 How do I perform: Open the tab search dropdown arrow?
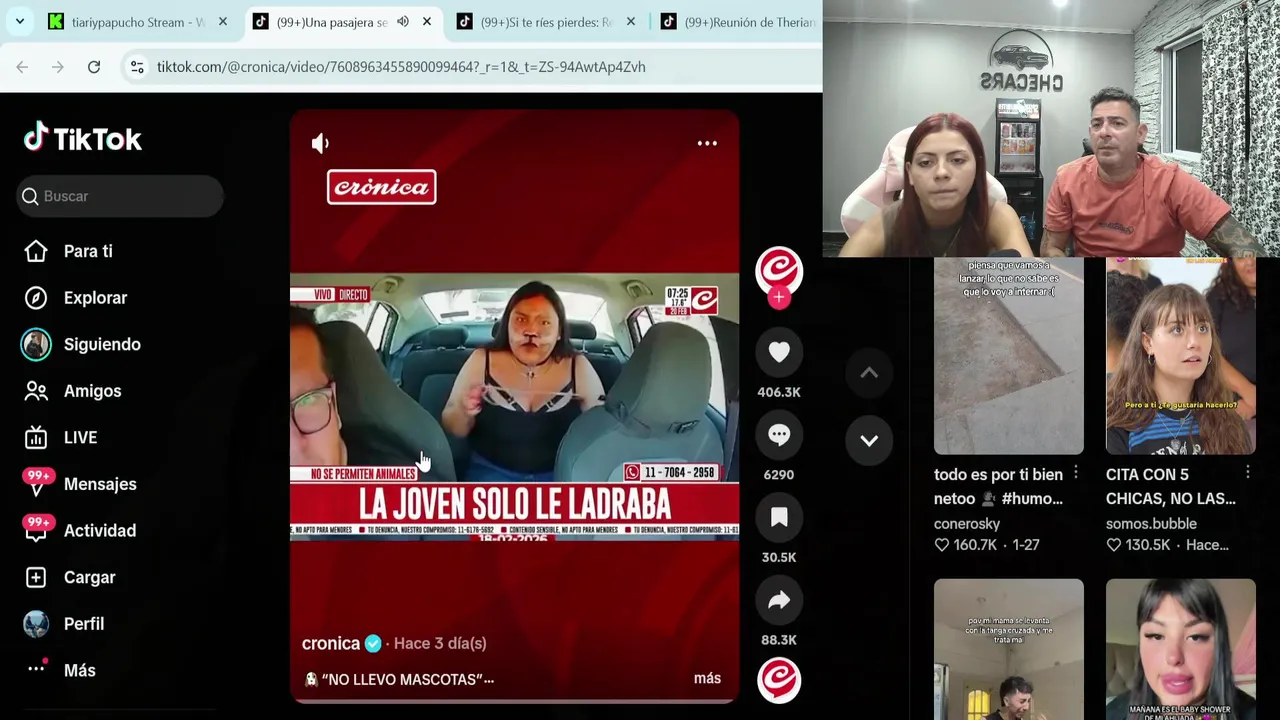click(x=19, y=21)
